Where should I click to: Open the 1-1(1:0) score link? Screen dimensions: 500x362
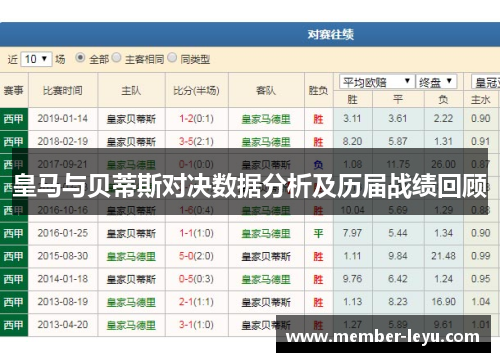[196, 233]
